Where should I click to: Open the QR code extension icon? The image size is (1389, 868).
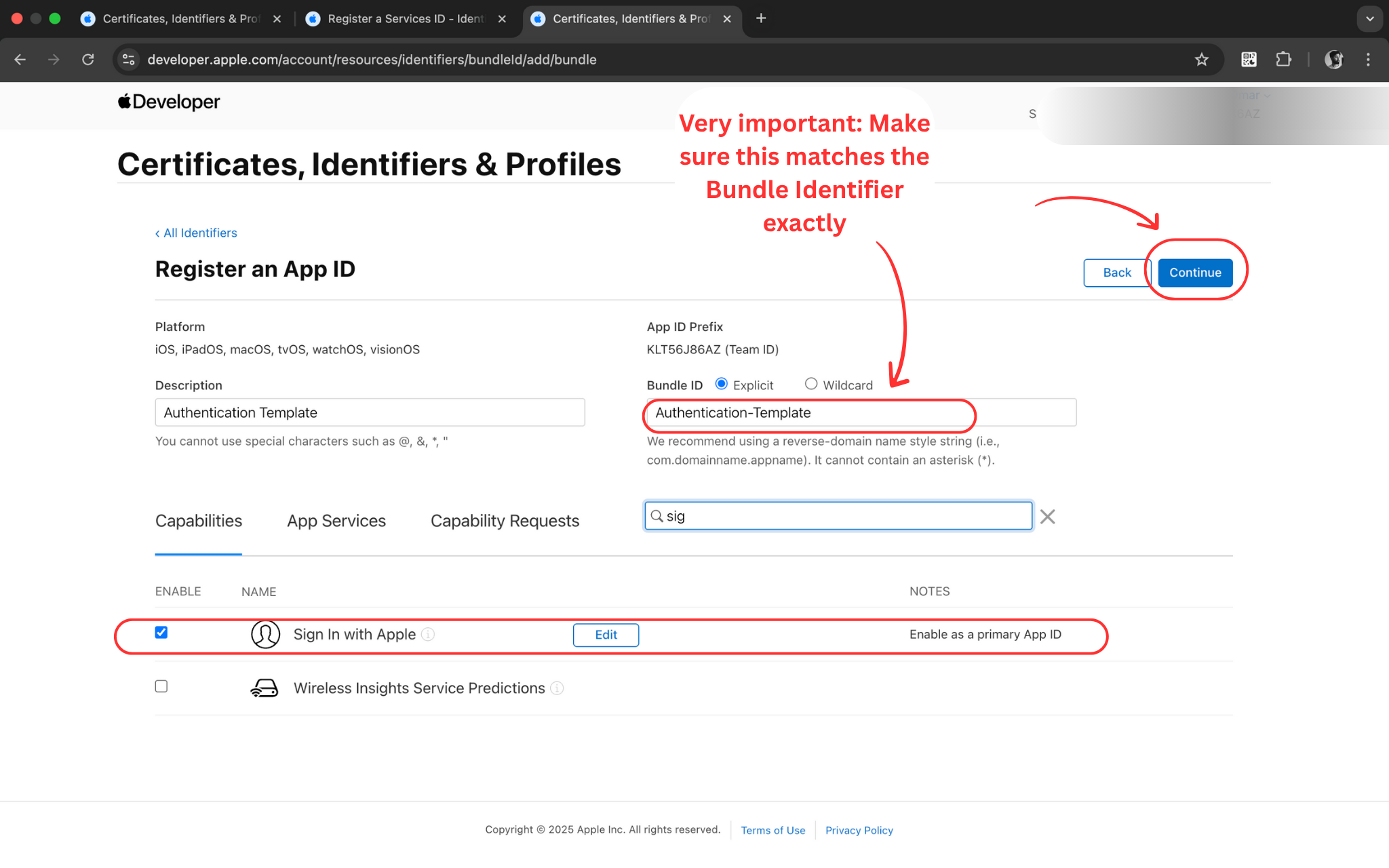pyautogui.click(x=1249, y=60)
